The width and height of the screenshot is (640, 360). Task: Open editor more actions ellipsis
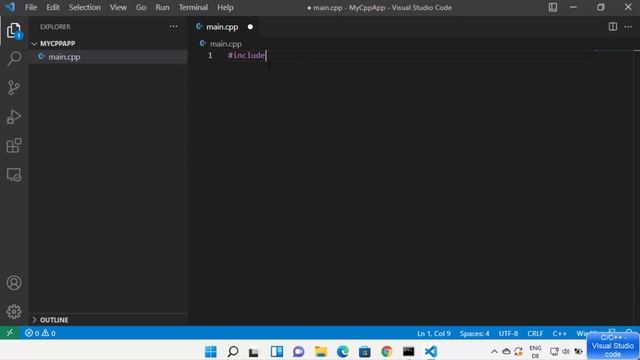(x=628, y=27)
